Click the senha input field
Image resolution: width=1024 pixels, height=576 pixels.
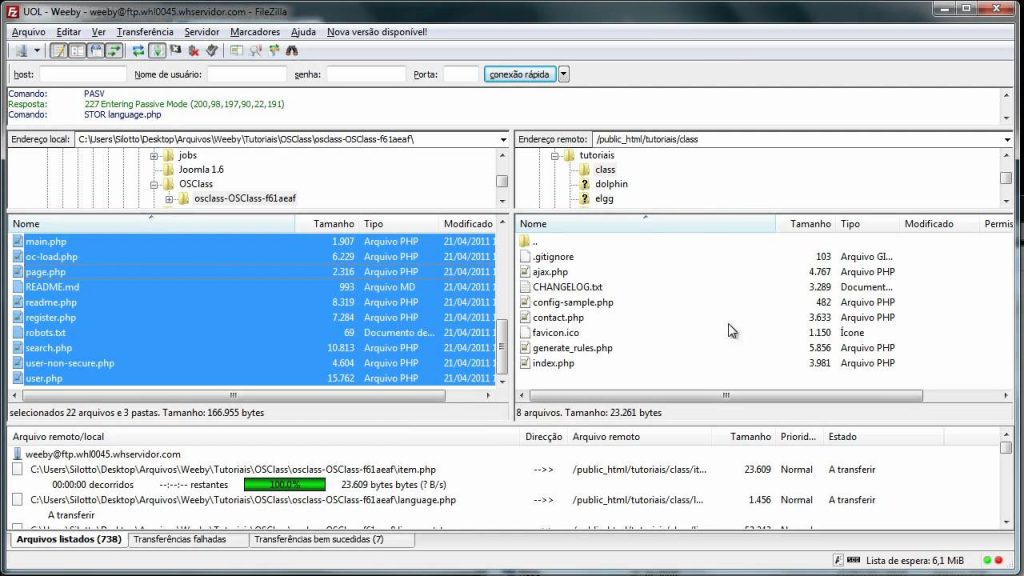tap(366, 74)
